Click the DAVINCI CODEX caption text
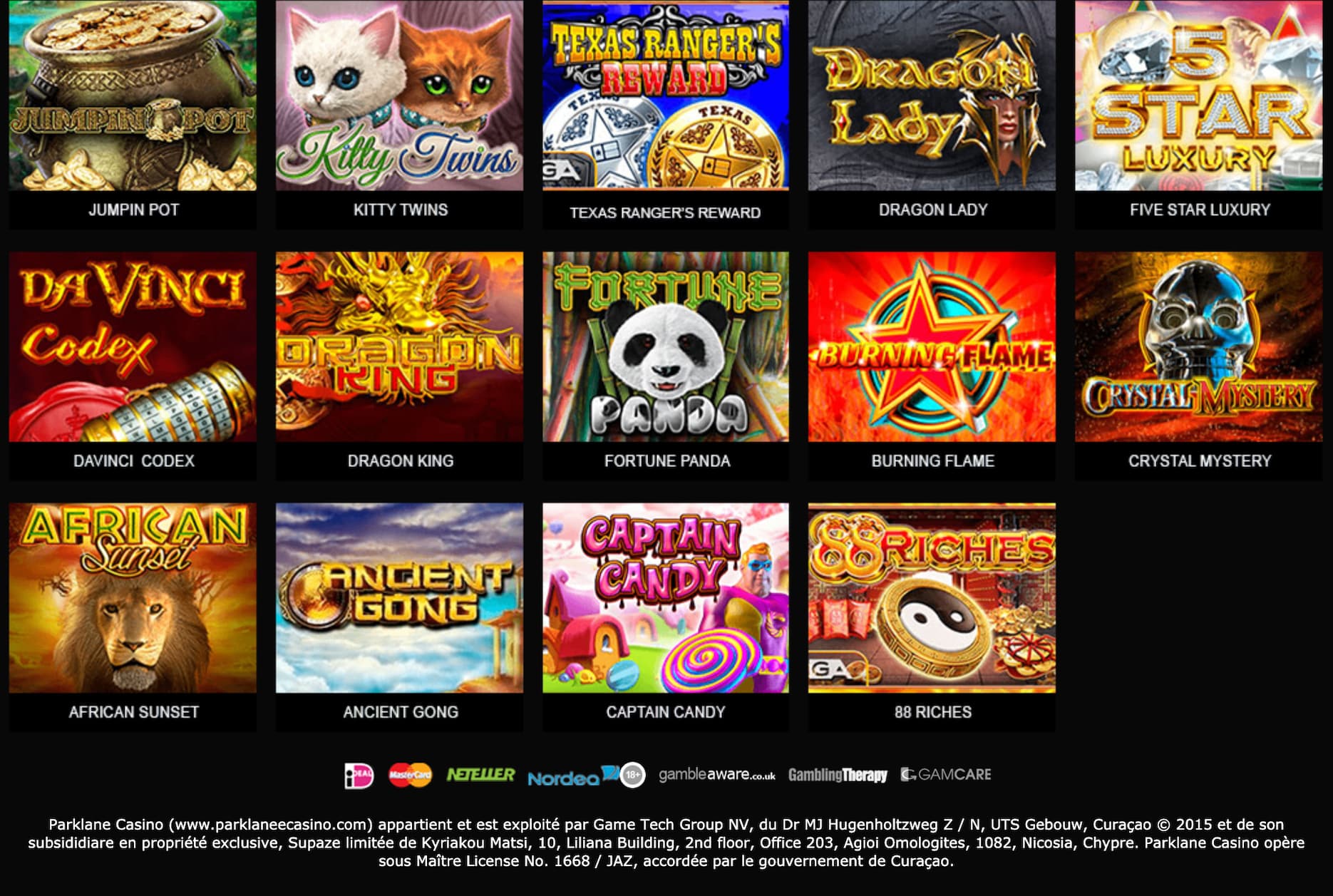Screen dimensions: 1333x896 (133, 461)
